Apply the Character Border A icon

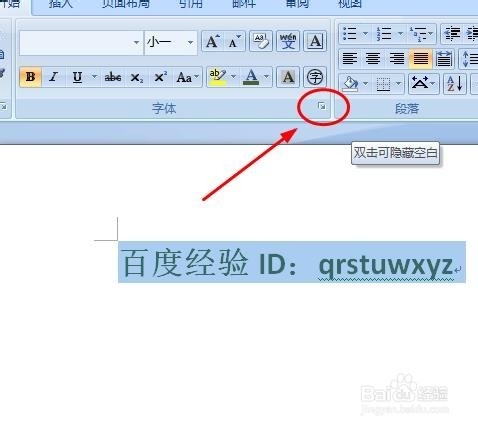coord(315,42)
